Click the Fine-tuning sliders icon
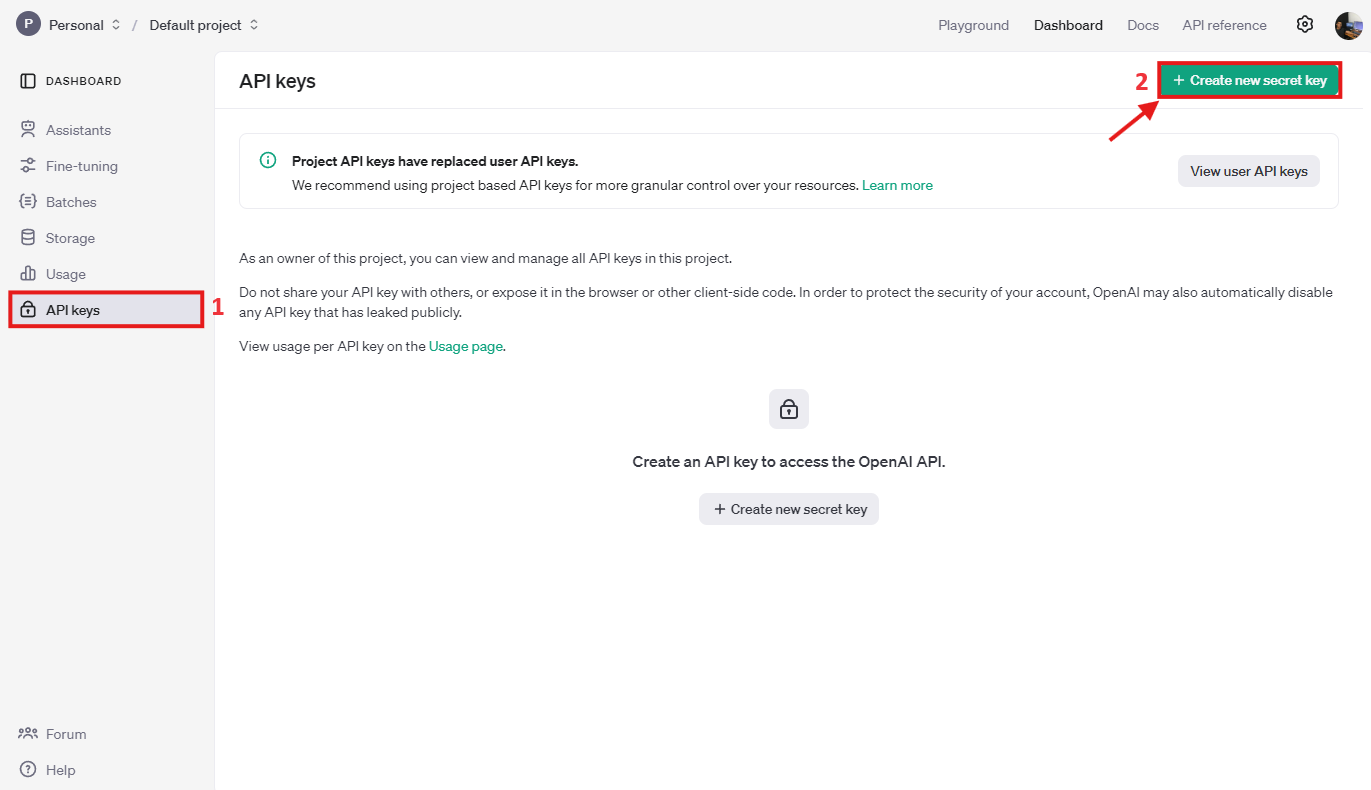The height and width of the screenshot is (790, 1371). [x=28, y=166]
